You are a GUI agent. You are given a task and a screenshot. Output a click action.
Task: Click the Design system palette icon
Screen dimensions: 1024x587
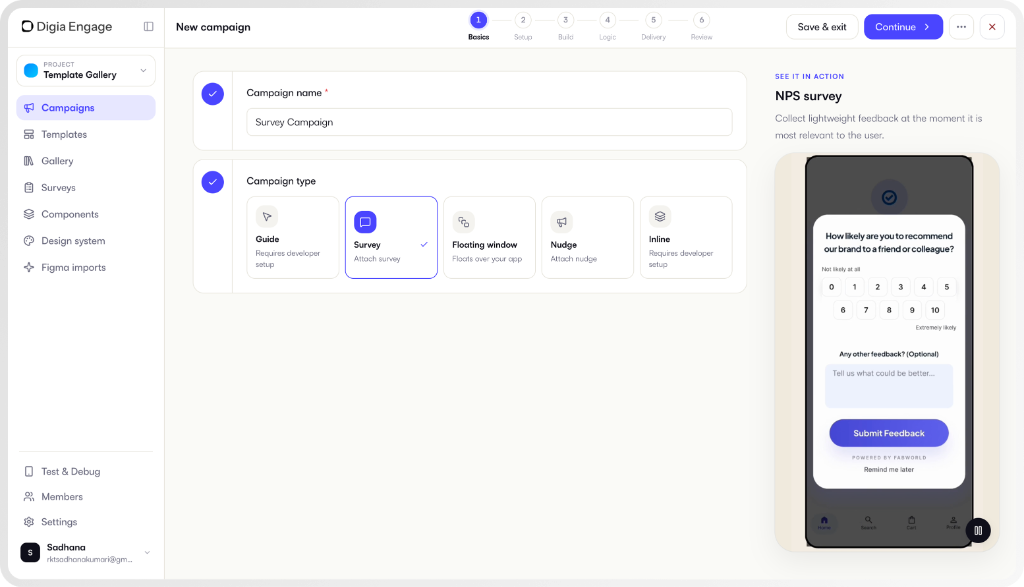pyautogui.click(x=29, y=241)
